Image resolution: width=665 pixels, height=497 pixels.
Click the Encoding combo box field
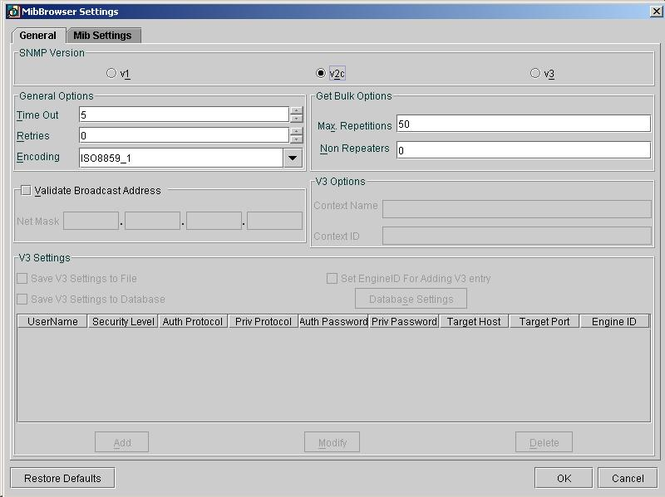pyautogui.click(x=181, y=158)
